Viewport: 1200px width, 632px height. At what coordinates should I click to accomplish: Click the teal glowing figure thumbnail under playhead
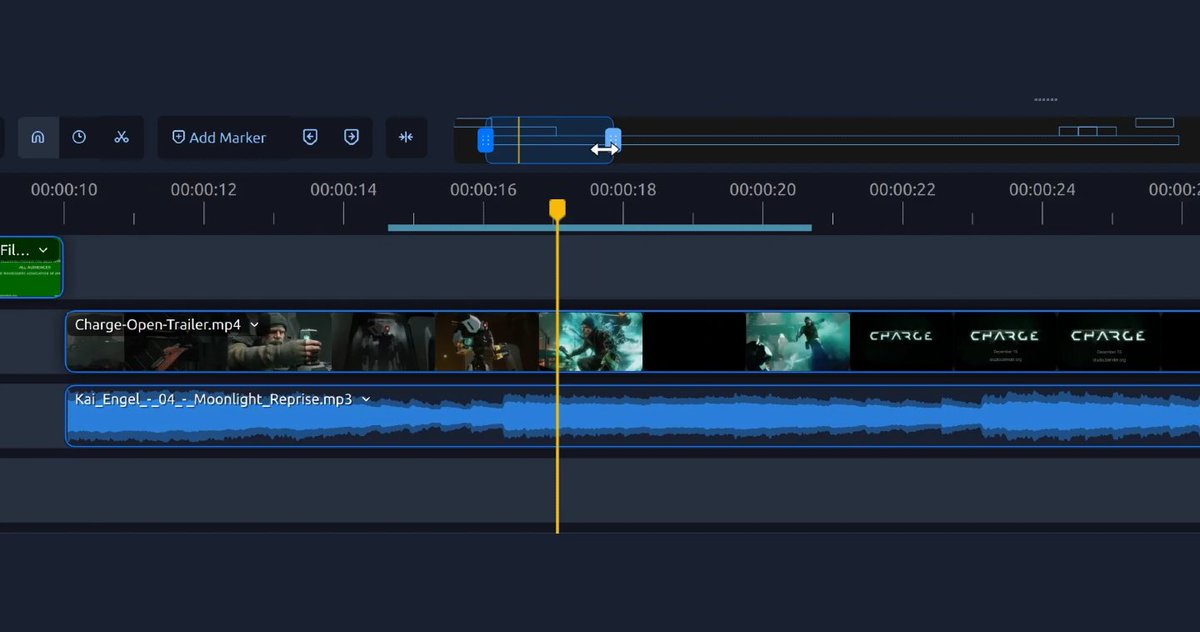[590, 342]
